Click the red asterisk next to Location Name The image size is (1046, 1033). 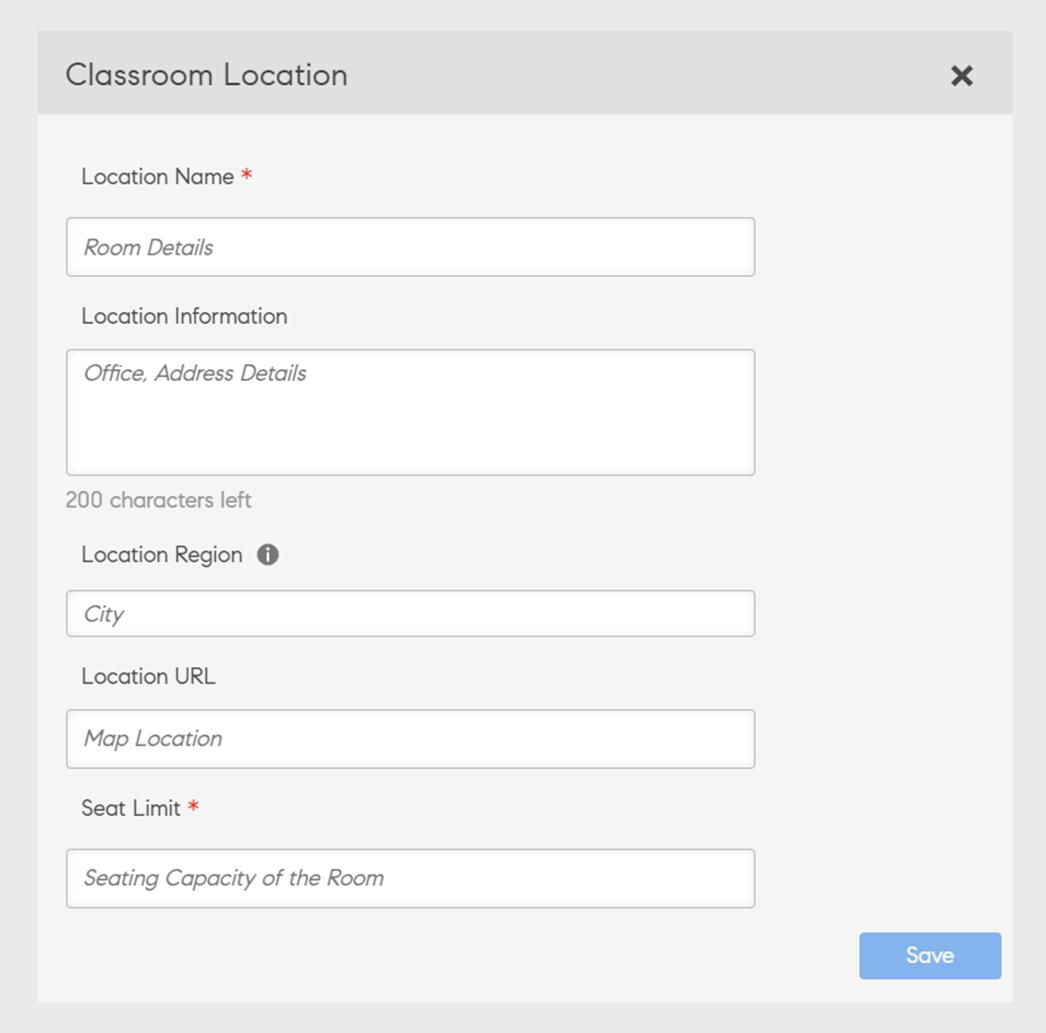pos(245,175)
